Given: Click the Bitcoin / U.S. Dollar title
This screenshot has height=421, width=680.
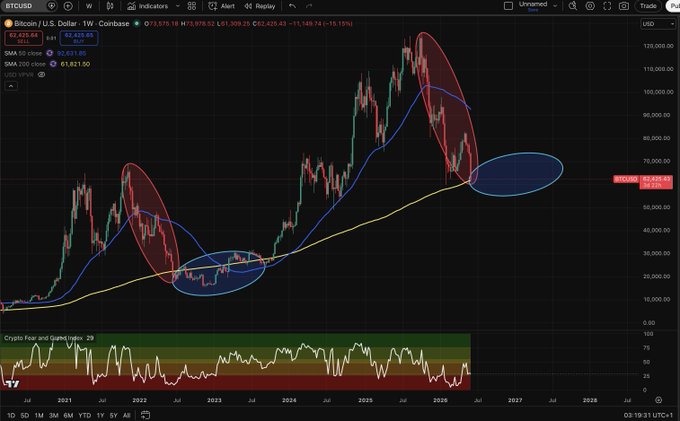Looking at the screenshot, I should pos(72,23).
